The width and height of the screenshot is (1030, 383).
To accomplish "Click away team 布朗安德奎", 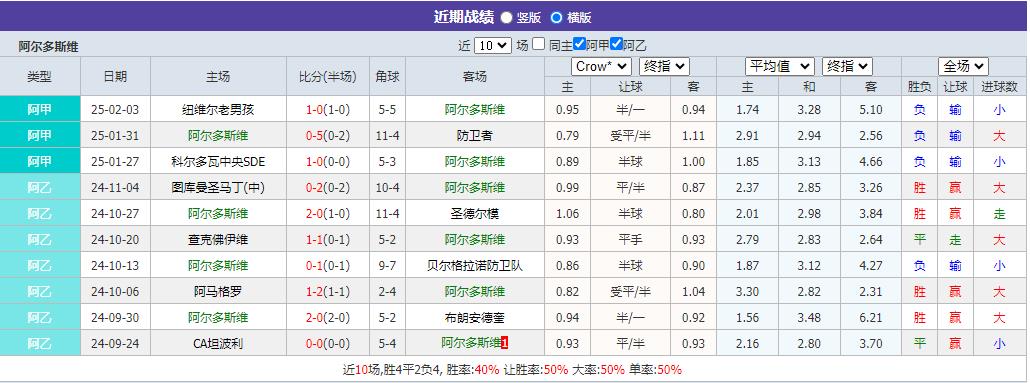I will (474, 318).
